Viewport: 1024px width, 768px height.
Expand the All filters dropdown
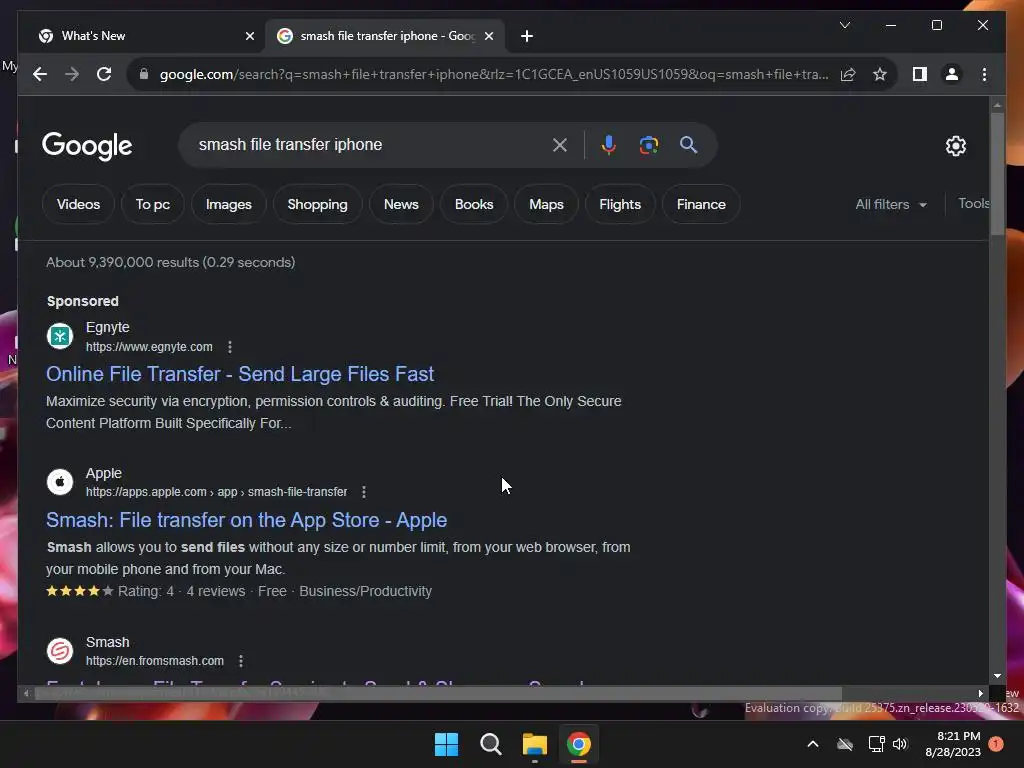tap(891, 204)
